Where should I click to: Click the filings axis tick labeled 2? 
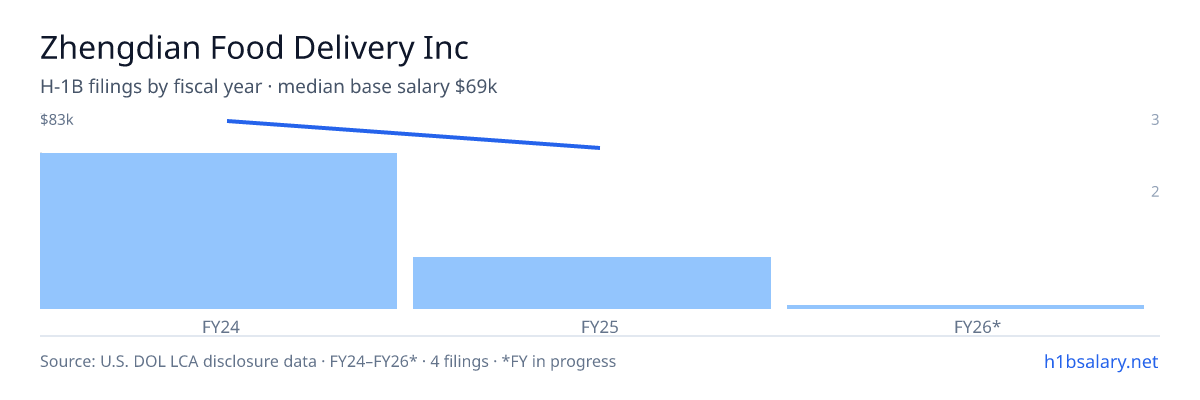[1155, 192]
